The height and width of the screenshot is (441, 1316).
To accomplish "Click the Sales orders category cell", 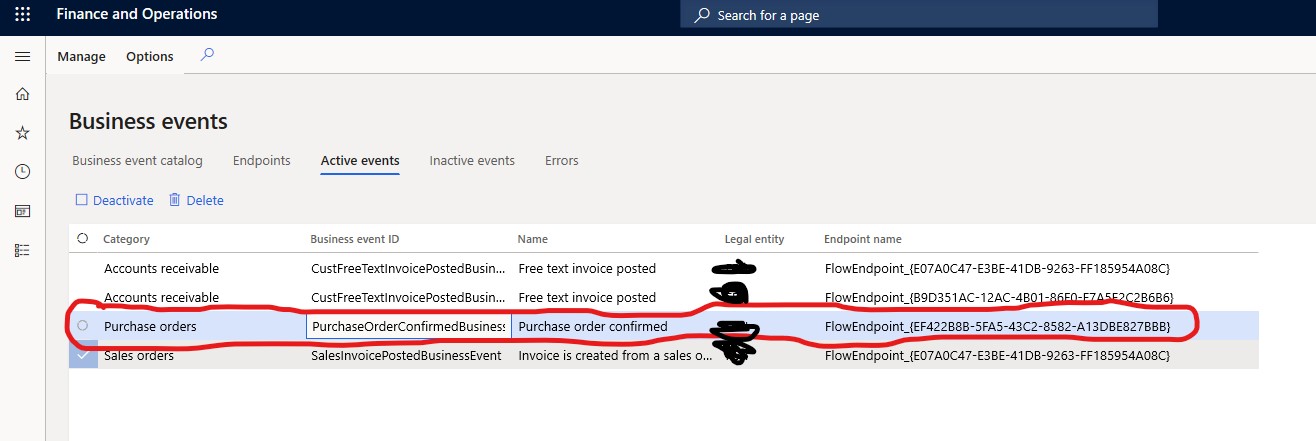I will tap(139, 355).
